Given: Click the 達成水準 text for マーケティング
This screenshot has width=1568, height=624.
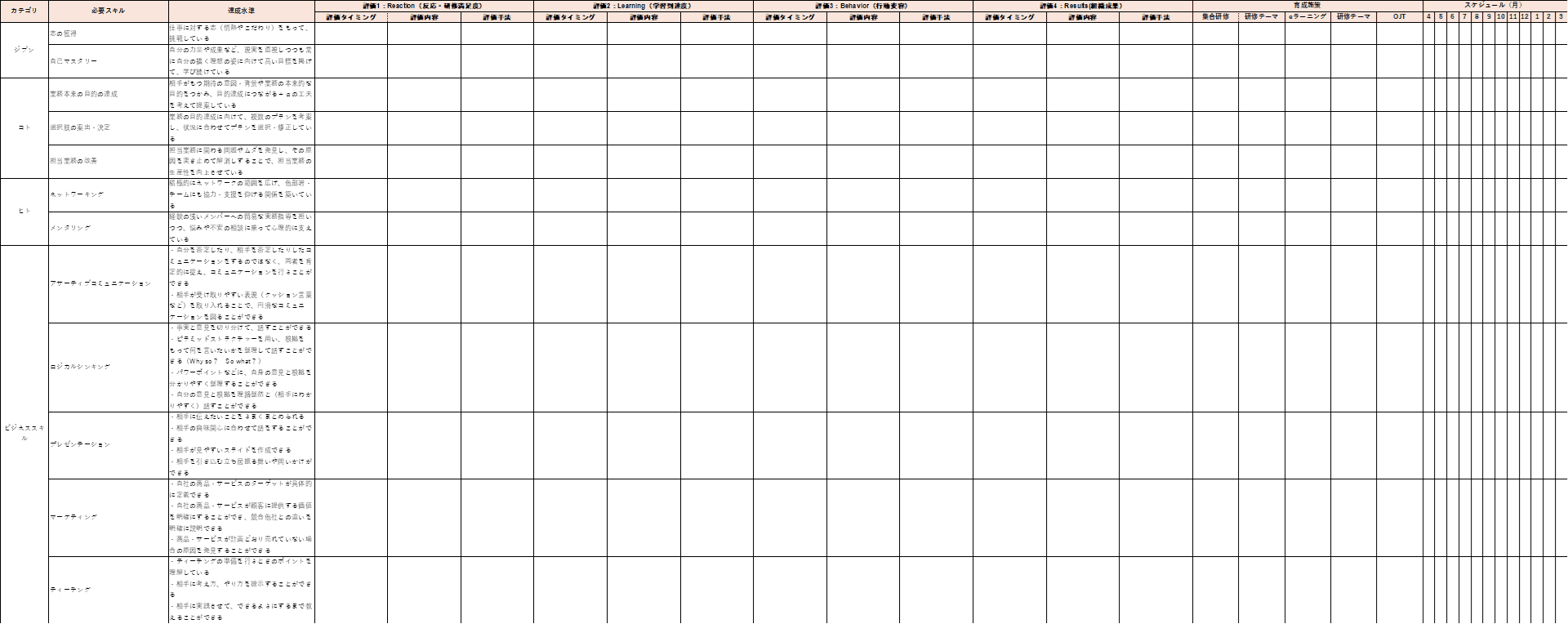Looking at the screenshot, I should 242,517.
